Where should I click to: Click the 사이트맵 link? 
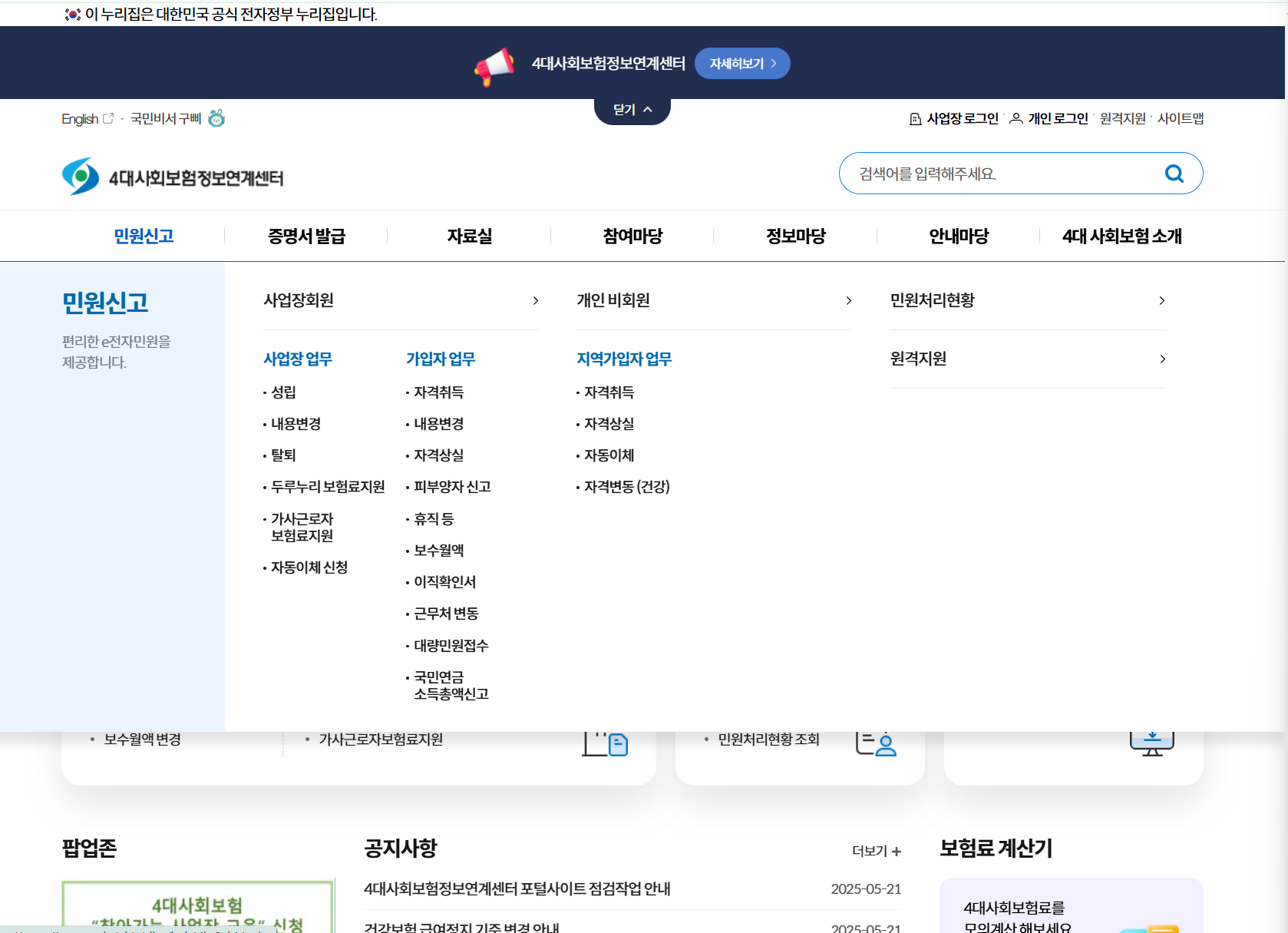(x=1181, y=118)
